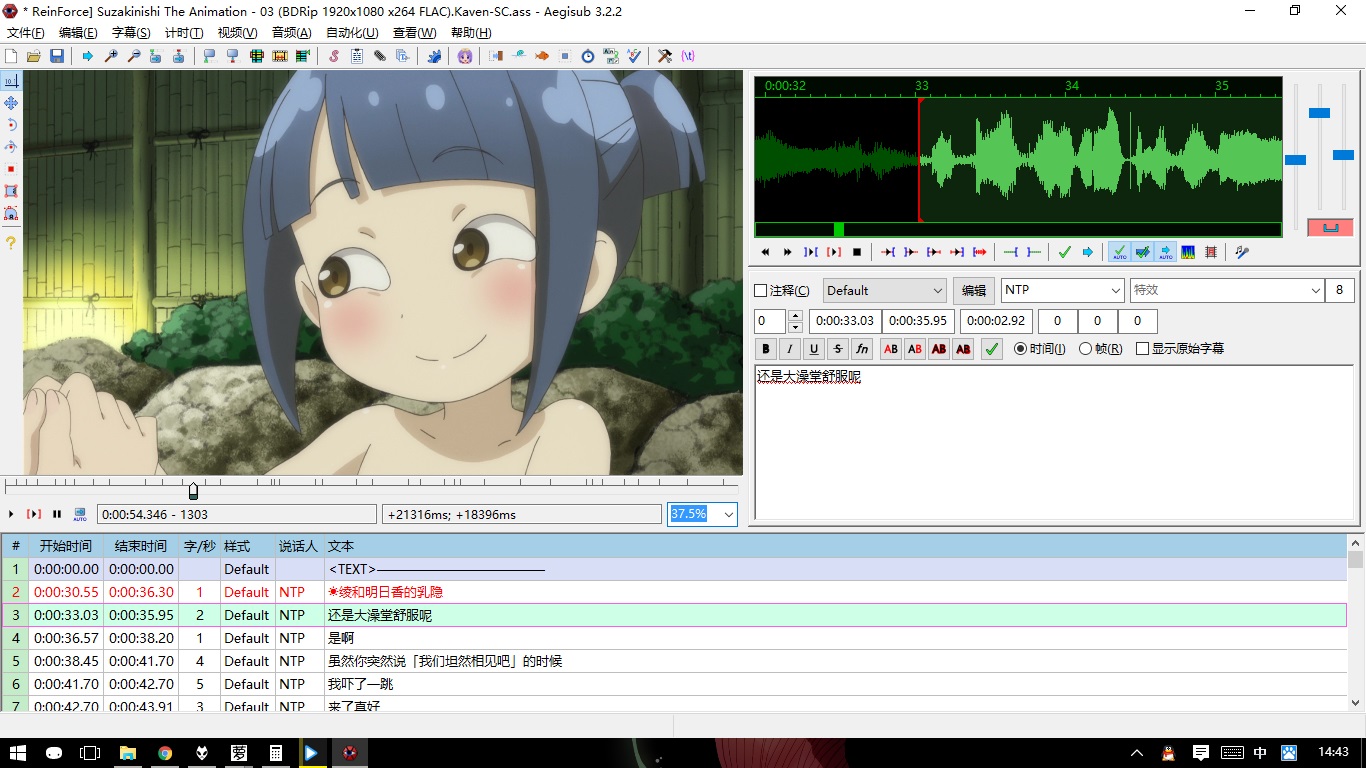Toggle spectrum analyzer display mode
The width and height of the screenshot is (1366, 768).
coord(1188,252)
